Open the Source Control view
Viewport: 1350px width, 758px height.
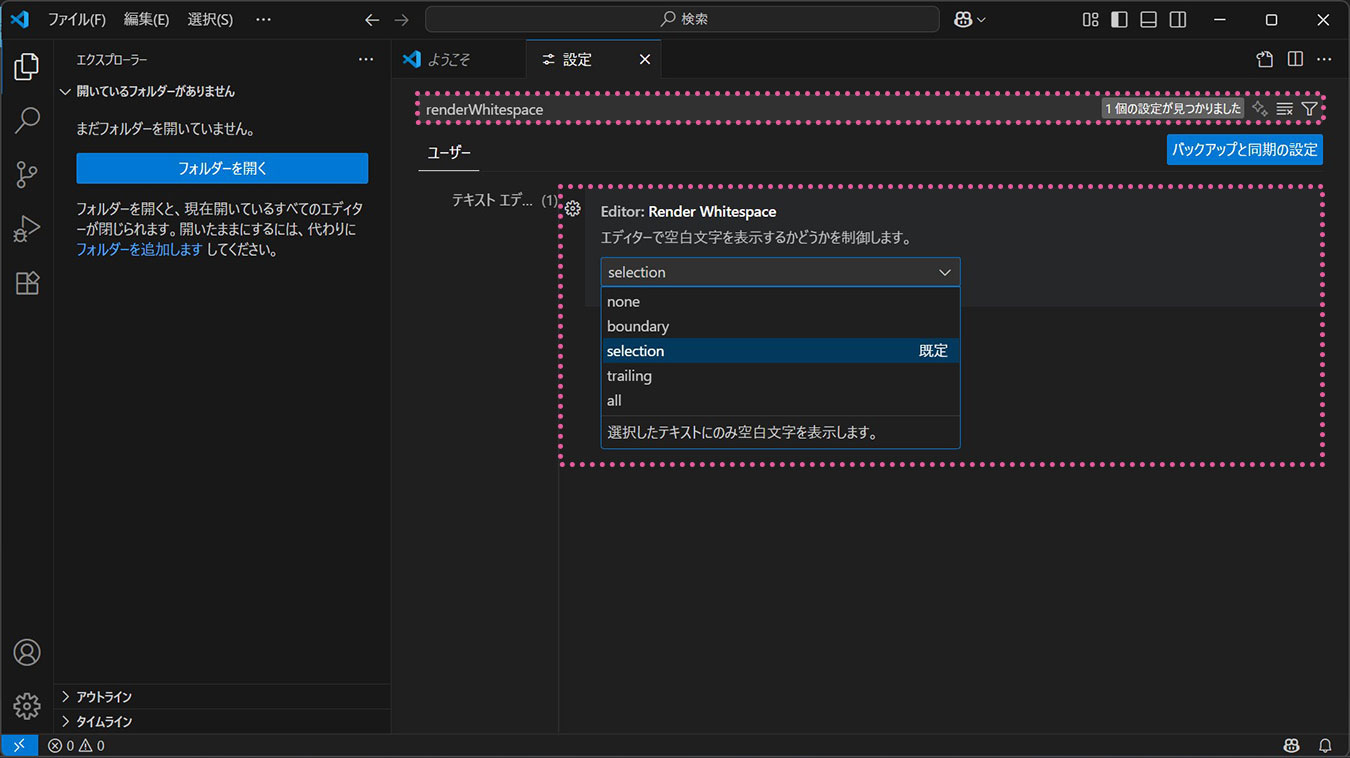coord(27,175)
